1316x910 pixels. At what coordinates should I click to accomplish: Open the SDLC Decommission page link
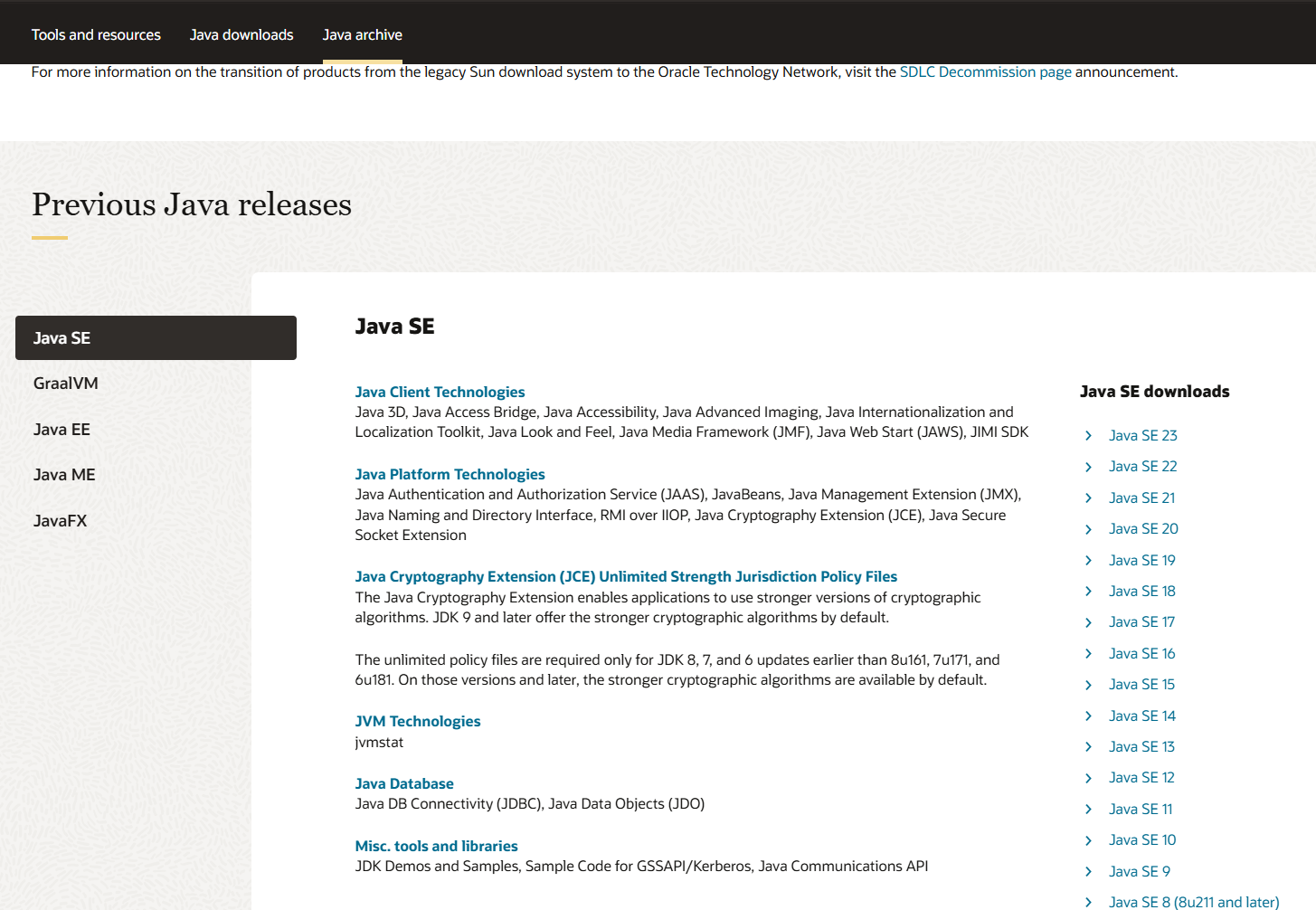[985, 71]
